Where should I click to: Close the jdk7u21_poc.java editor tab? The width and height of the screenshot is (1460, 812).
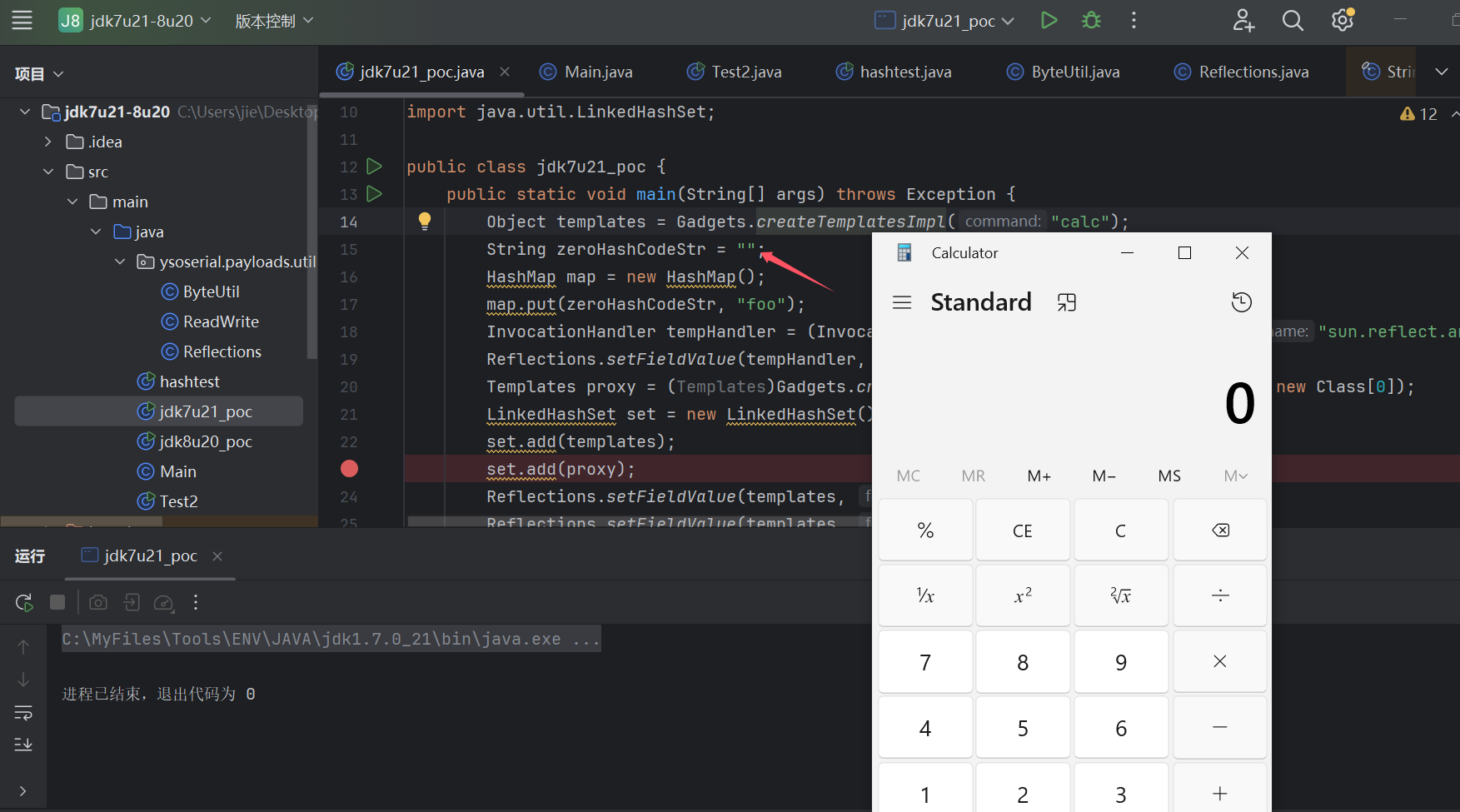click(505, 72)
